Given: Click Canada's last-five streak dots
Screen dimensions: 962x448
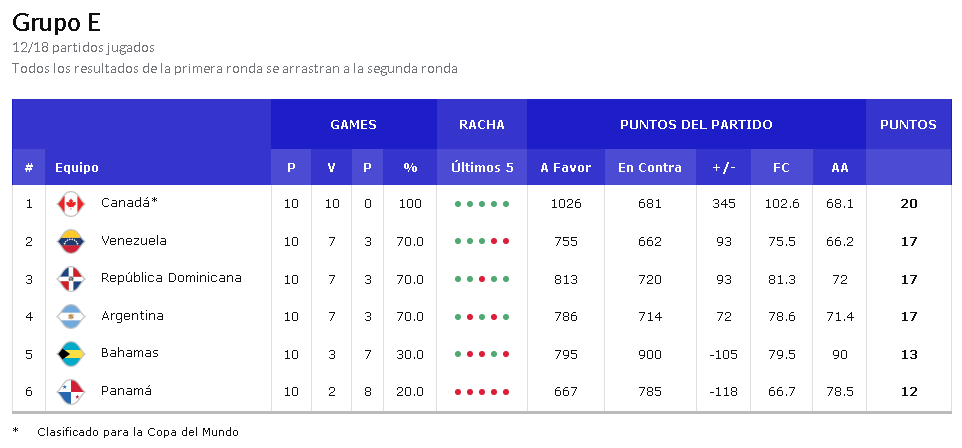Looking at the screenshot, I should tap(482, 204).
